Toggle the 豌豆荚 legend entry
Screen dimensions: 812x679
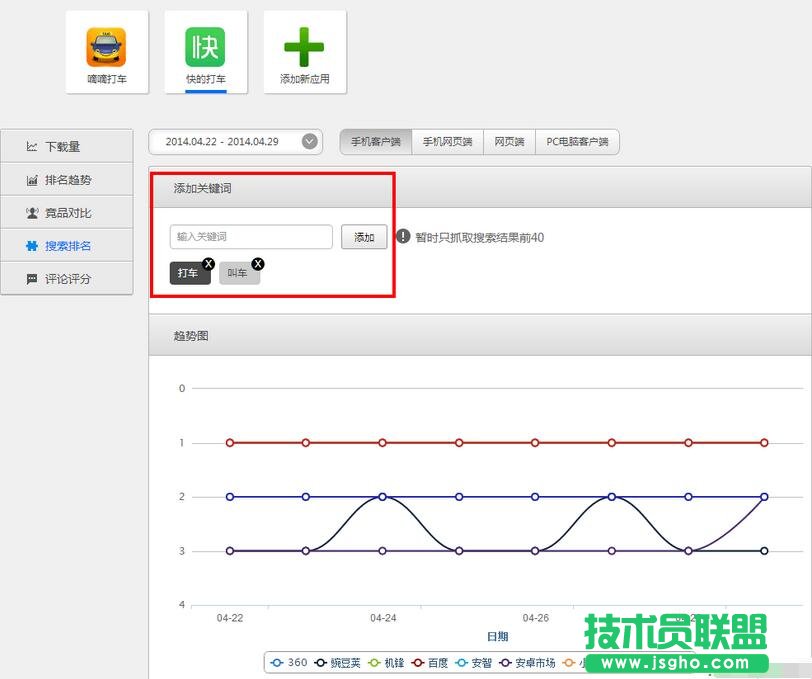pos(333,662)
